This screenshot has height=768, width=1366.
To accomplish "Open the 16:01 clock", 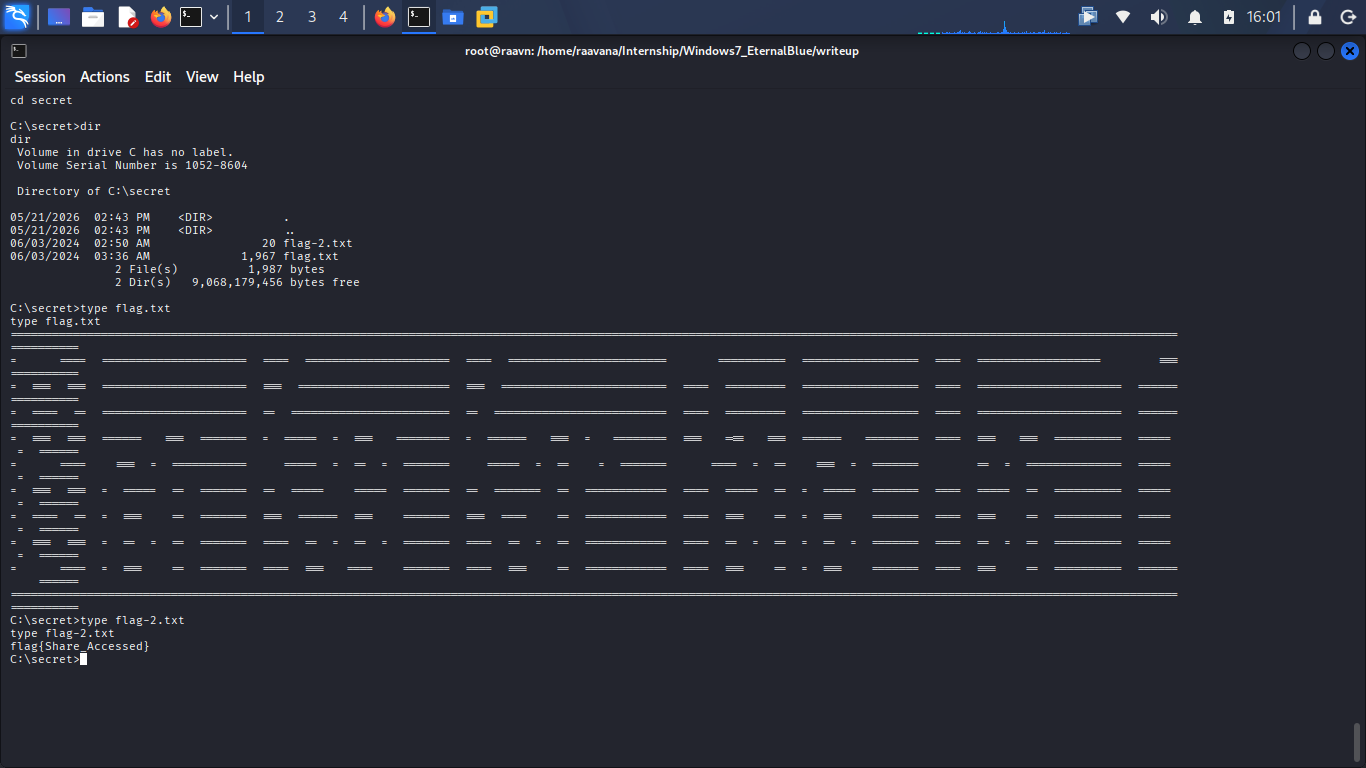I will (1264, 17).
